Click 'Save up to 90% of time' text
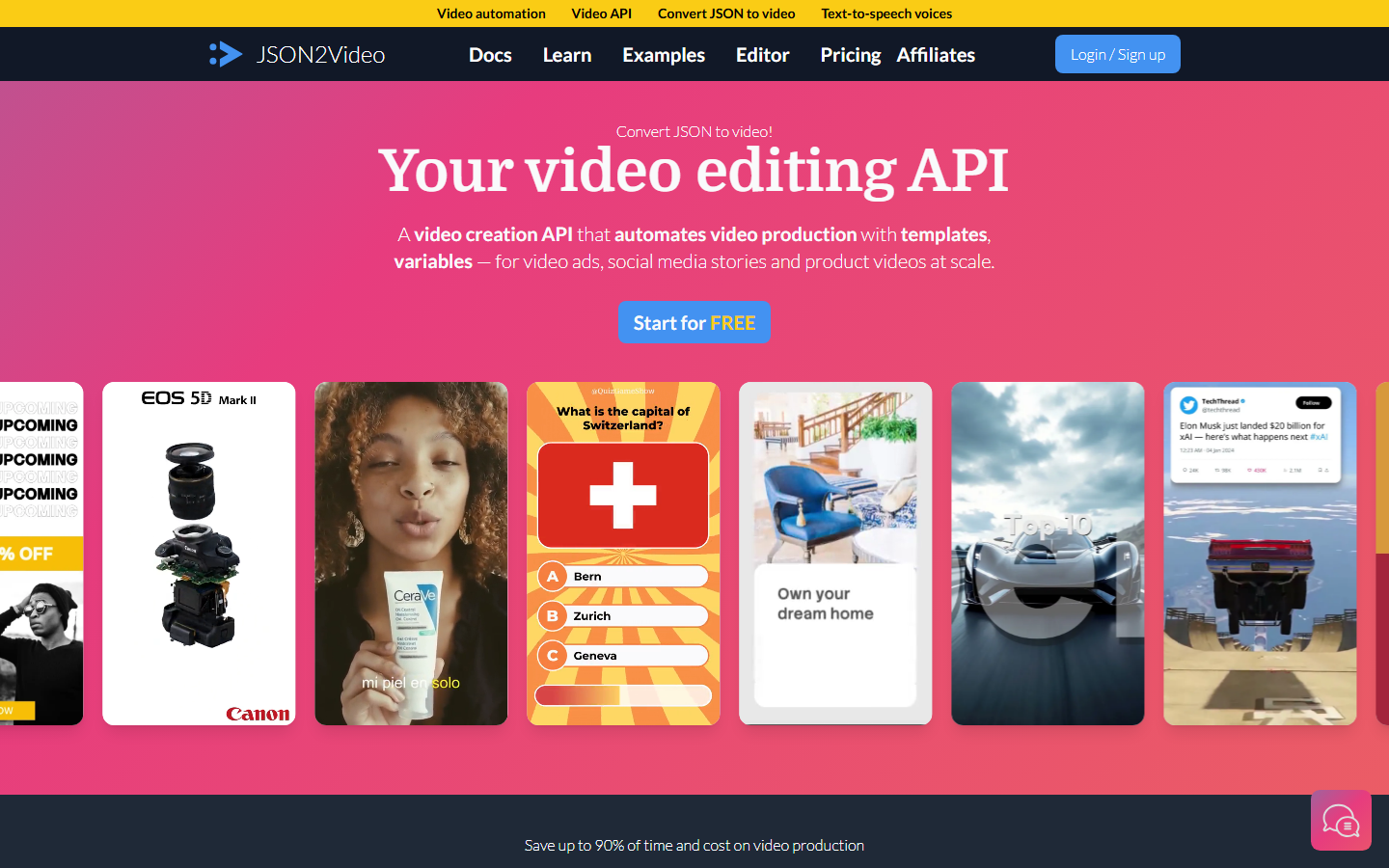Image resolution: width=1389 pixels, height=868 pixels. [694, 845]
